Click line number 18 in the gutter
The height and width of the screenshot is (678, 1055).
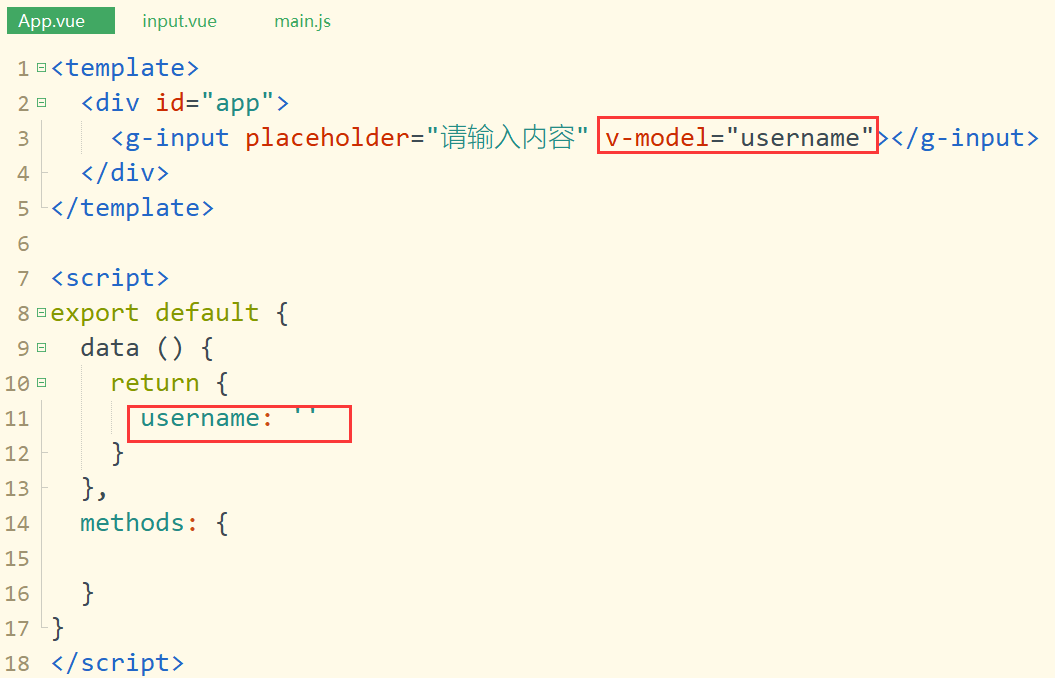17,663
